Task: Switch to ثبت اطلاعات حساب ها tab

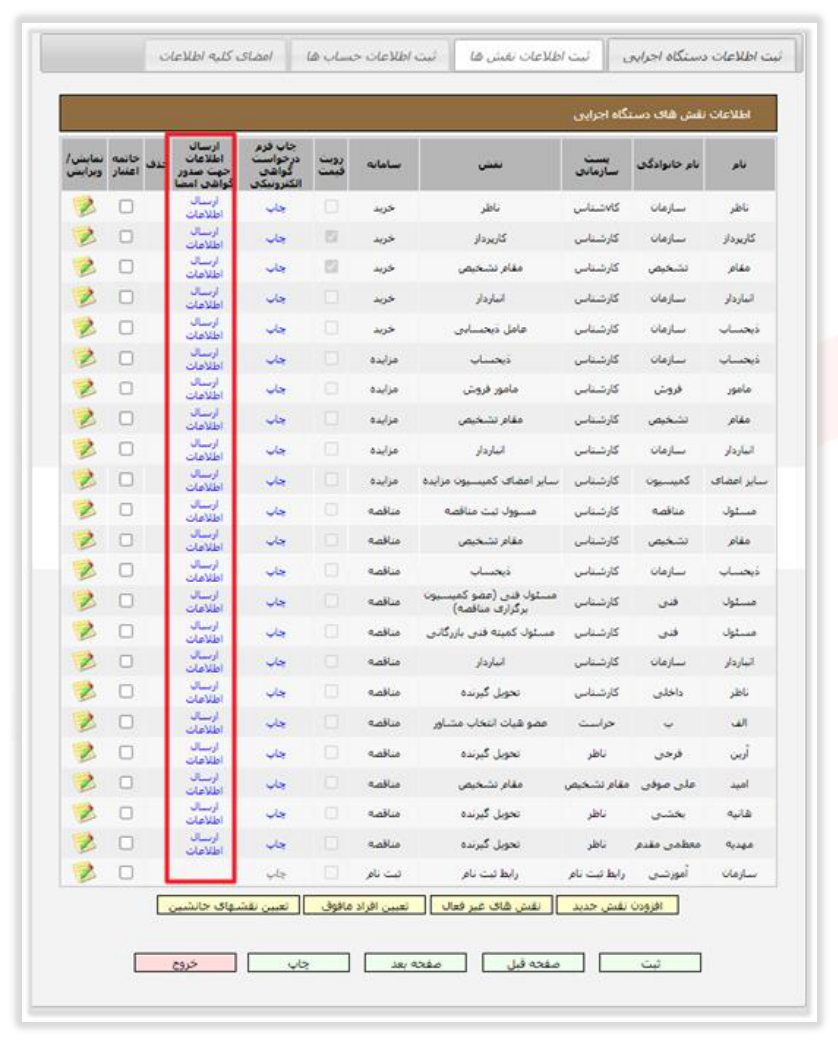Action: (x=371, y=55)
